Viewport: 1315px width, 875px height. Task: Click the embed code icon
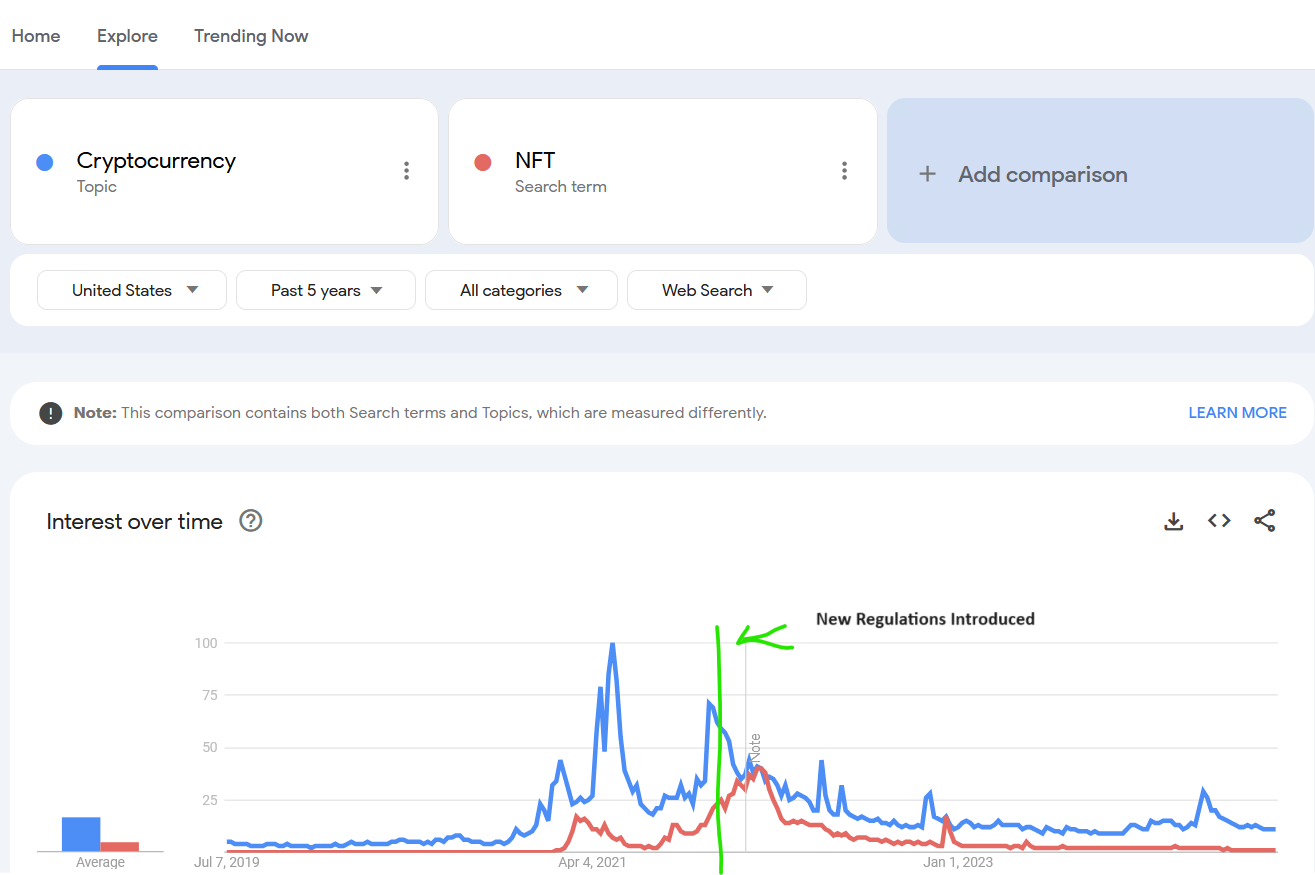(1219, 521)
